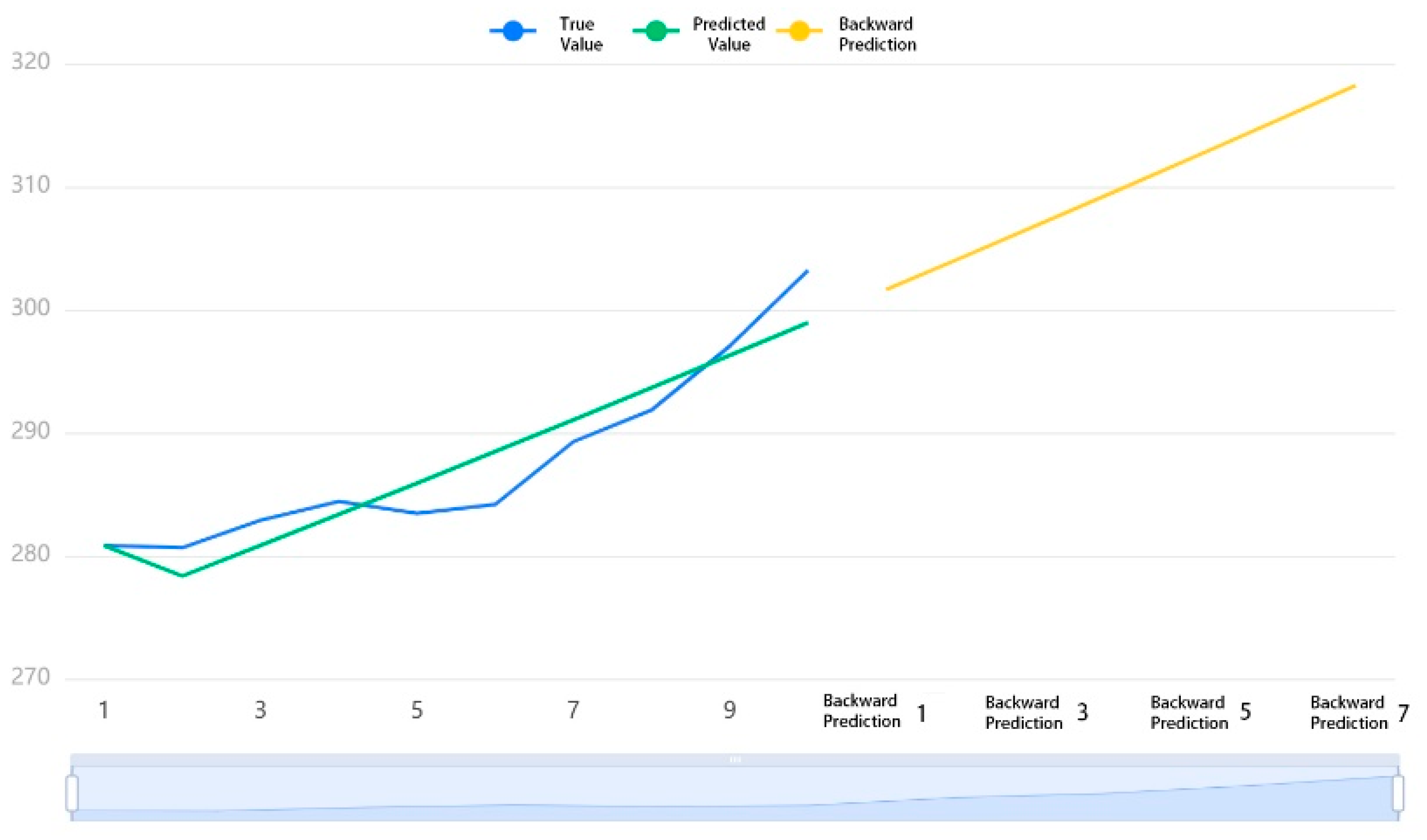Click the yellow Backward Prediction line

(1121, 187)
